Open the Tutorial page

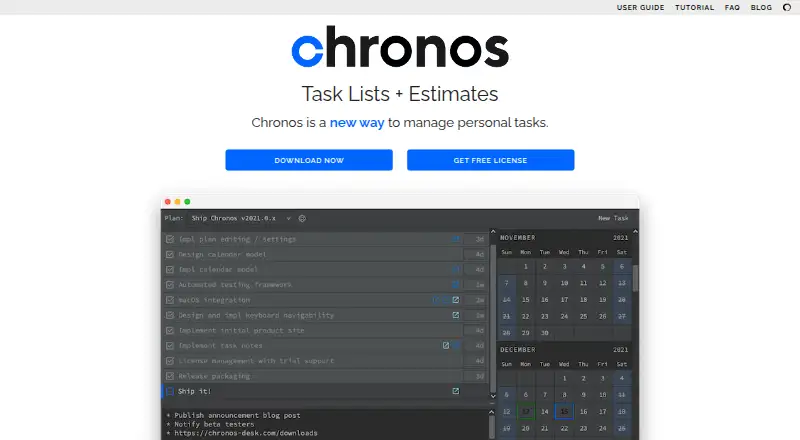(x=694, y=7)
